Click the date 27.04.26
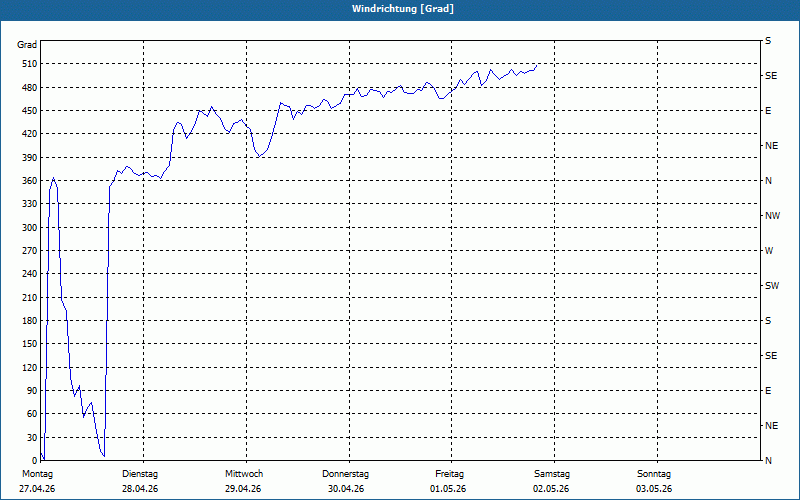Image resolution: width=800 pixels, height=500 pixels. click(x=37, y=489)
